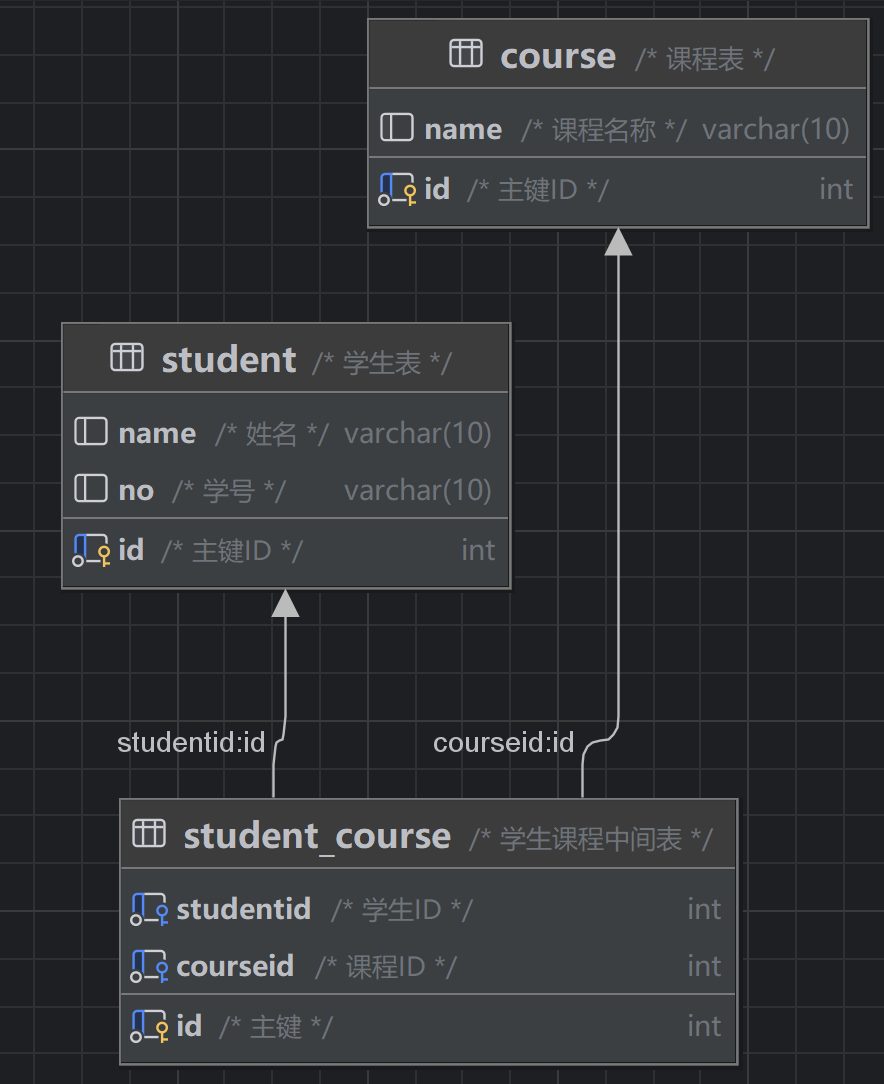The width and height of the screenshot is (884, 1084).
Task: Click the 学号 column comment
Action: coord(229,491)
